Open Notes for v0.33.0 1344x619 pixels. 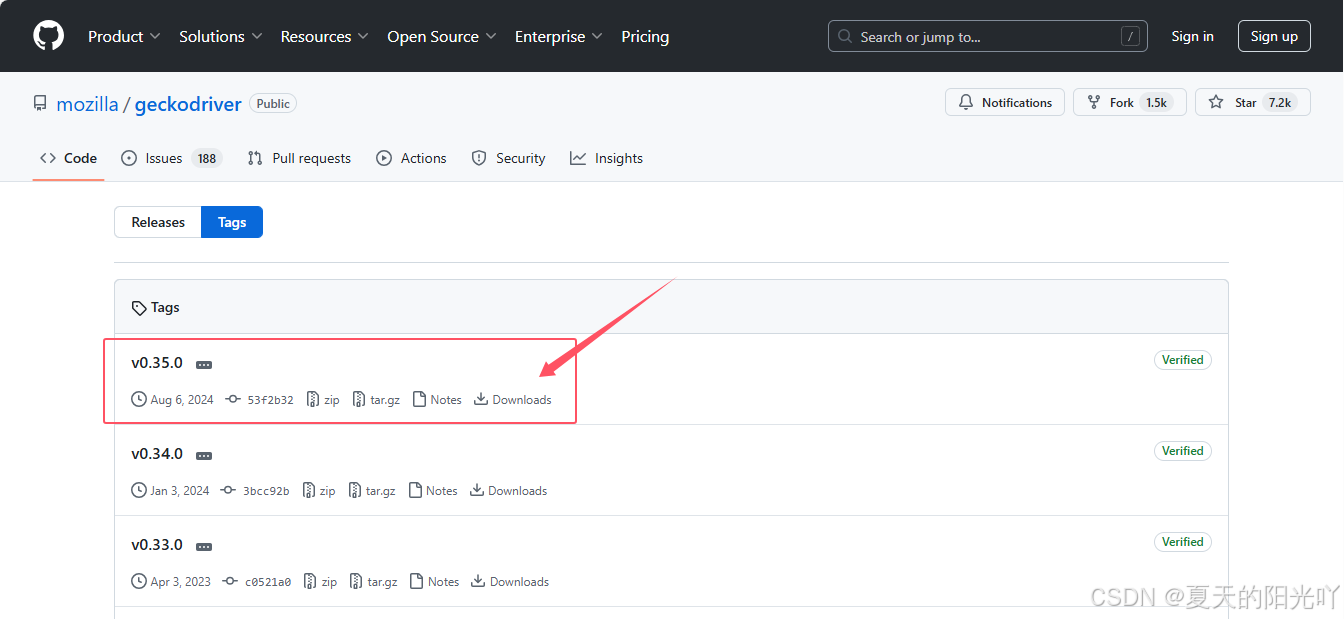tap(435, 582)
